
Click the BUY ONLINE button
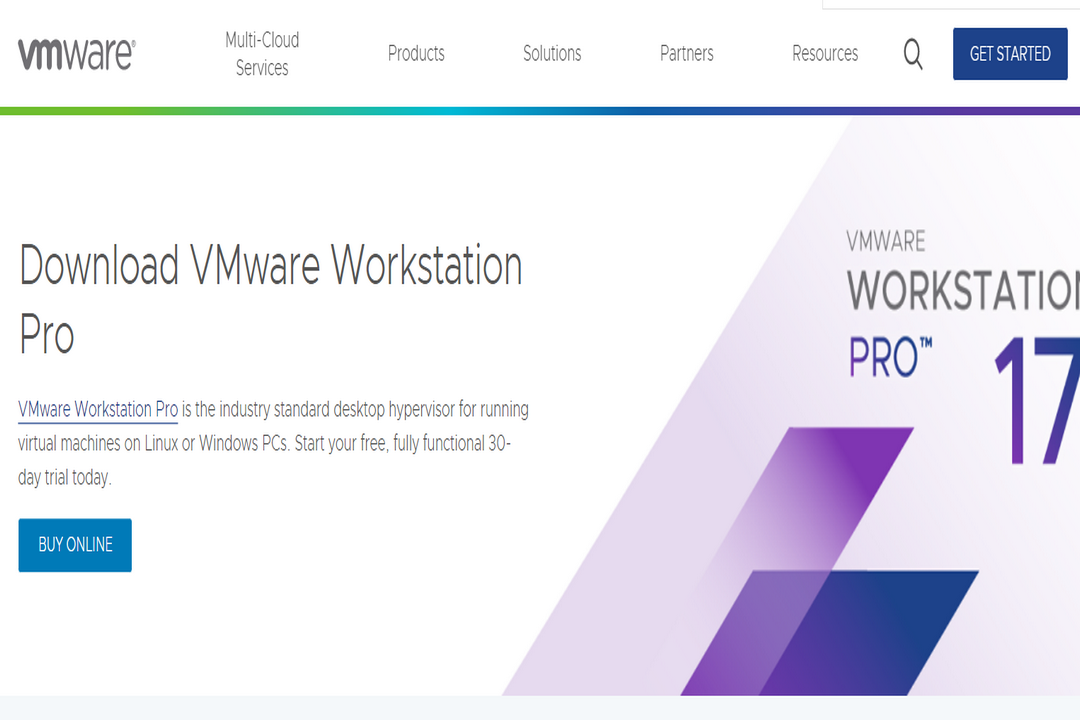point(74,545)
